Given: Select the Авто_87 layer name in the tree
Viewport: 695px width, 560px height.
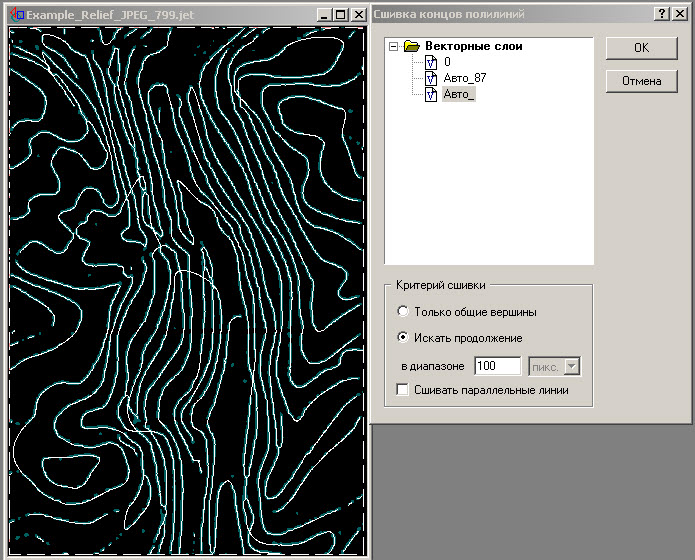Looking at the screenshot, I should point(464,79).
